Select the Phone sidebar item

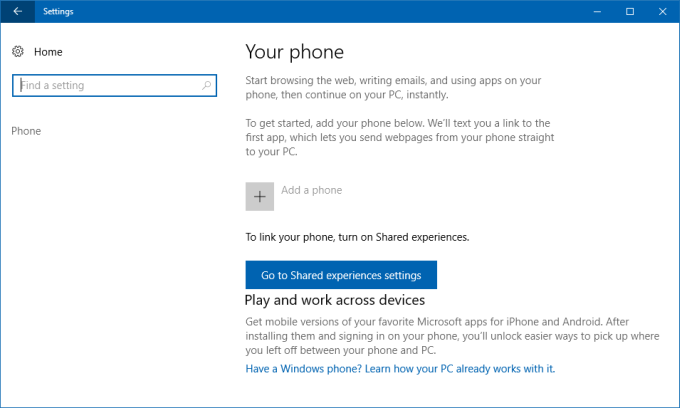(26, 131)
